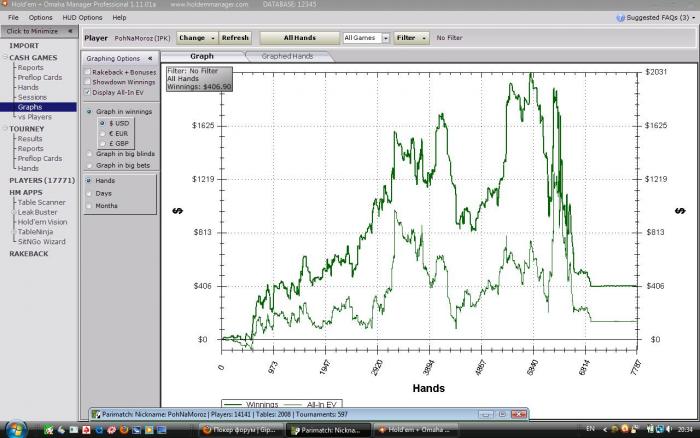Select Graph in winnings radio
Image resolution: width=700 pixels, height=438 pixels.
[x=89, y=112]
